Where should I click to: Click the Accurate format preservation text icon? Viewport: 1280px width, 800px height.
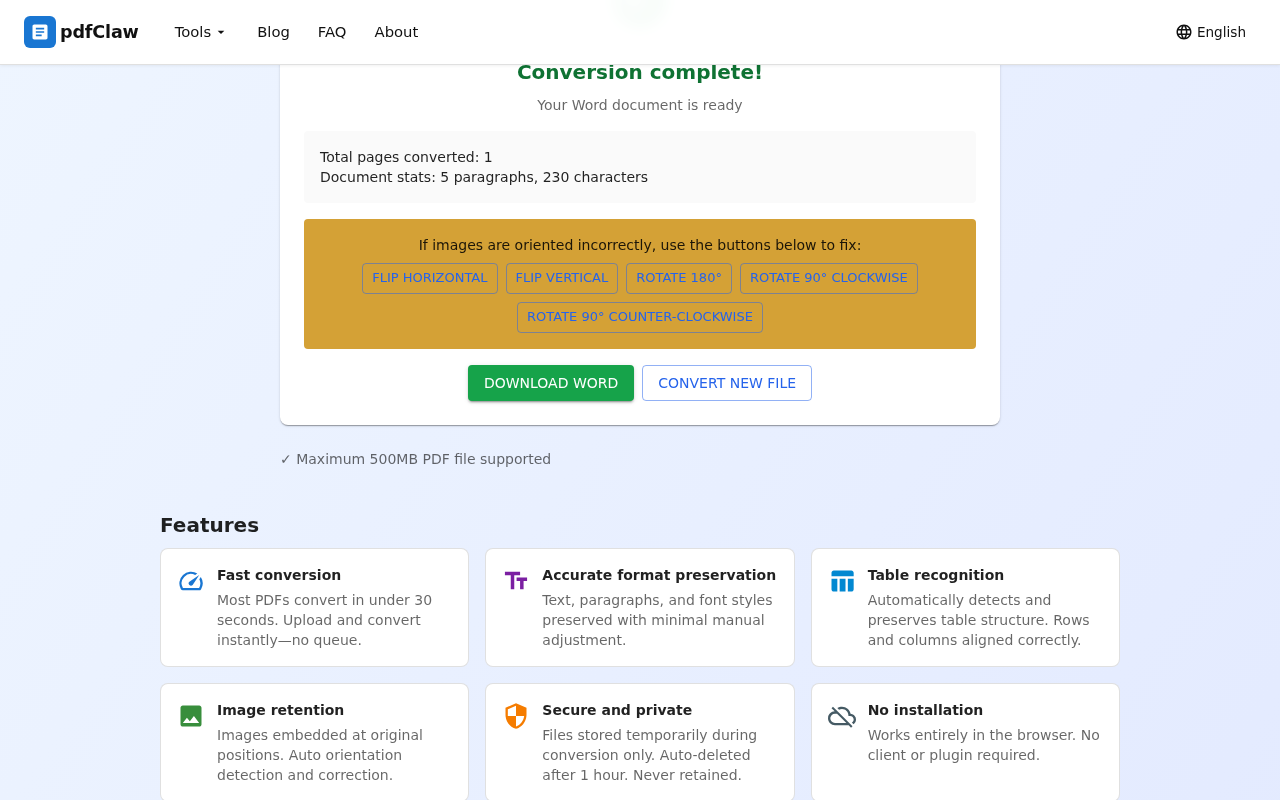[x=516, y=581]
